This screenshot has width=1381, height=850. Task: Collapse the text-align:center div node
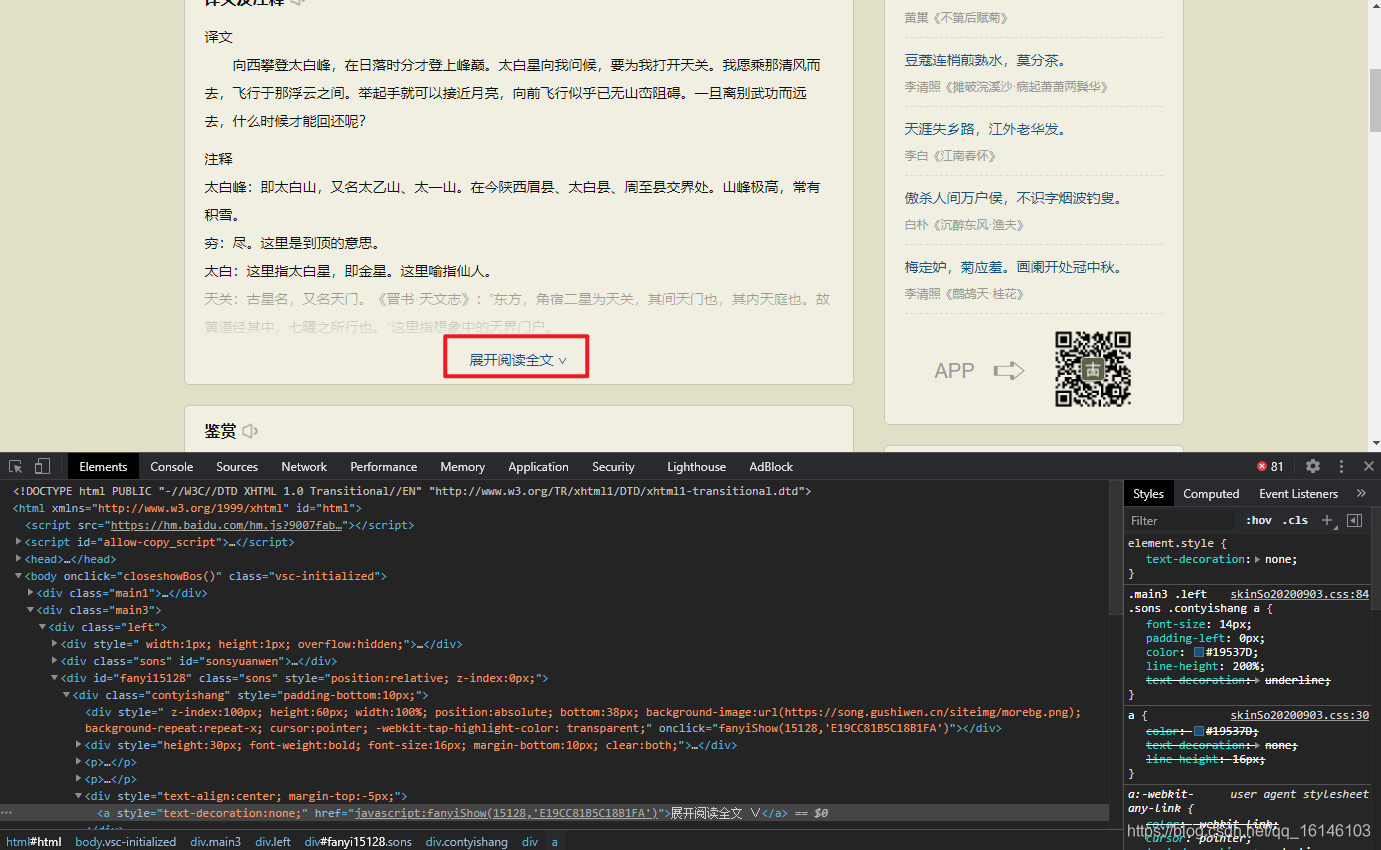[x=79, y=796]
